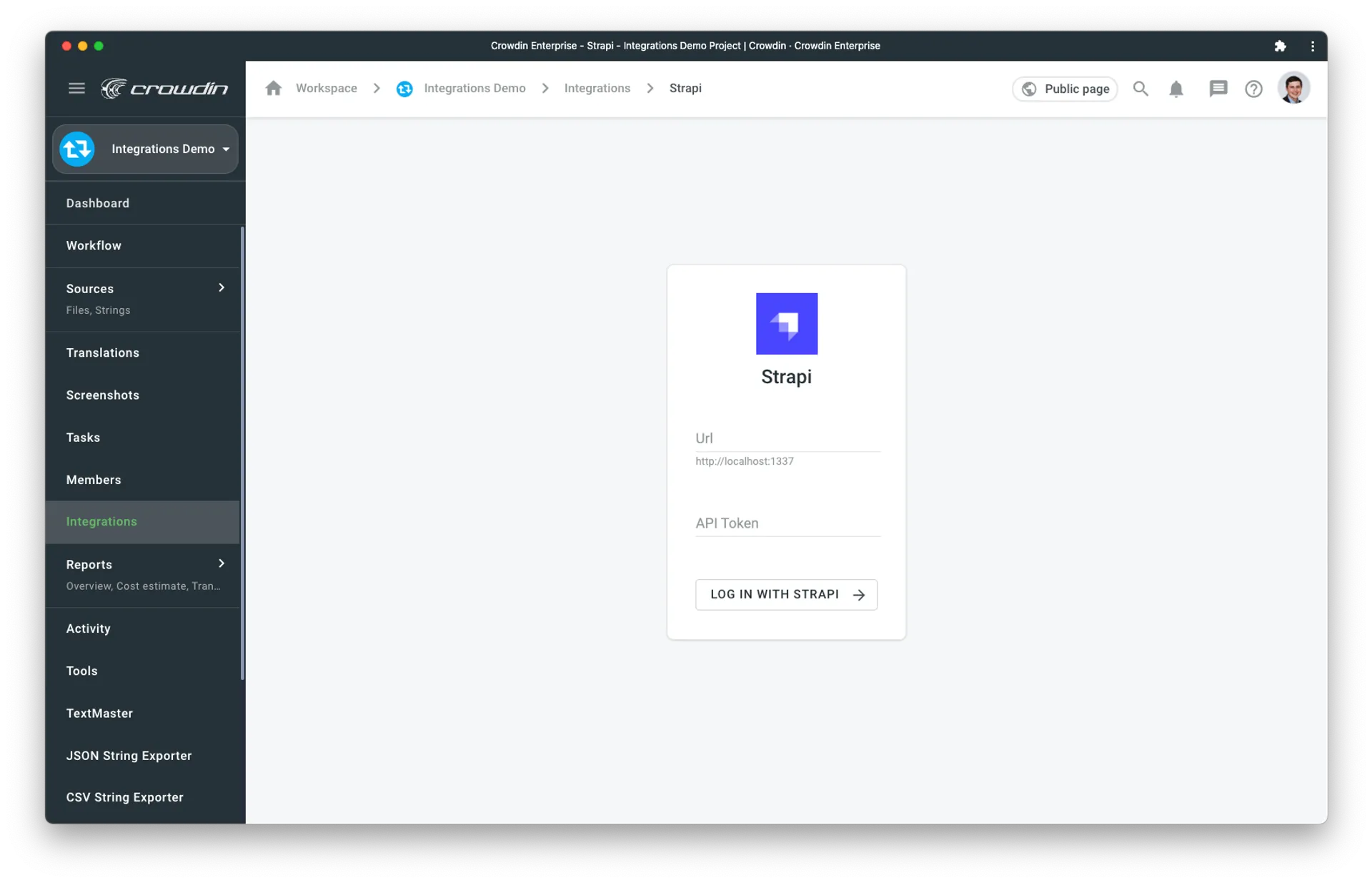Image resolution: width=1372 pixels, height=883 pixels.
Task: Maximize the window with the green button
Action: click(x=99, y=46)
